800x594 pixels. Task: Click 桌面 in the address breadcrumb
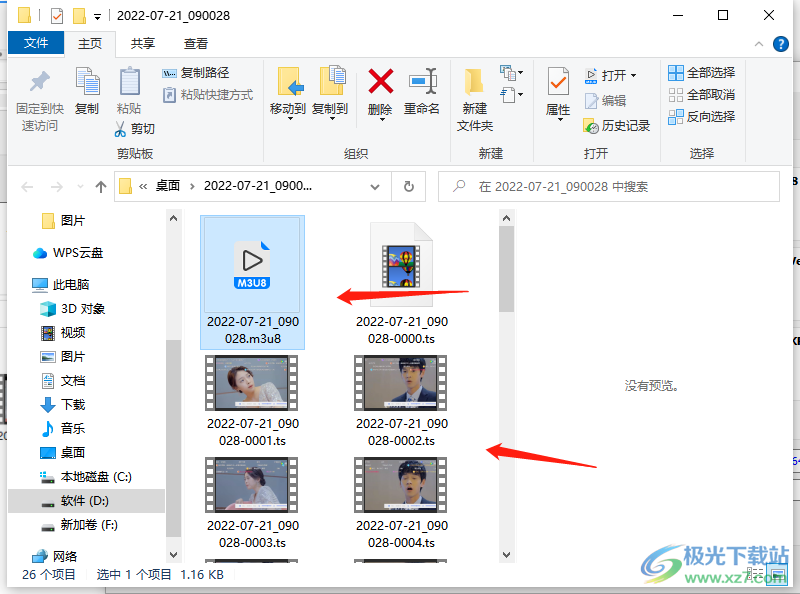[x=168, y=186]
